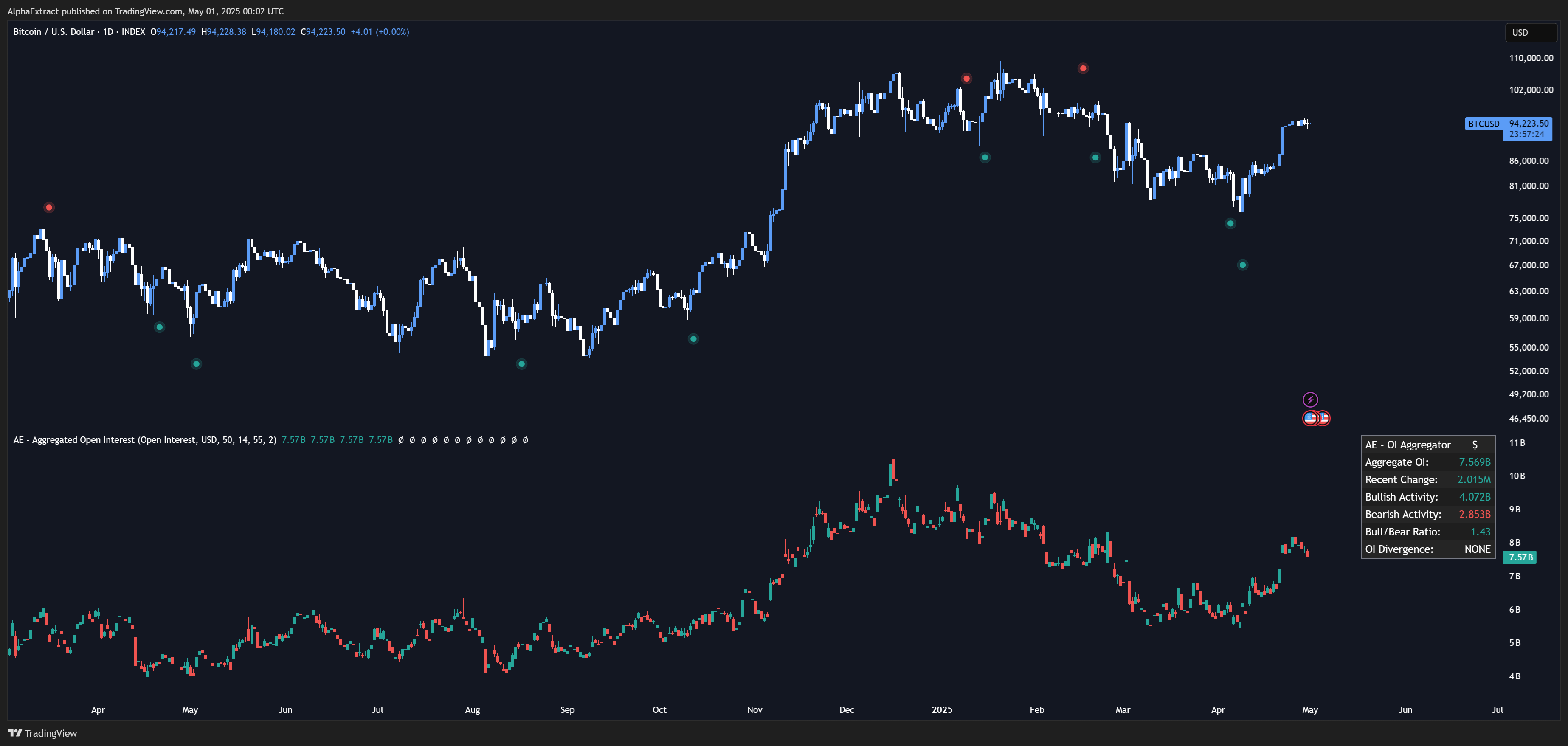The width and height of the screenshot is (1568, 746).
Task: Click the 75,000.00 price axis label
Action: click(x=1529, y=218)
